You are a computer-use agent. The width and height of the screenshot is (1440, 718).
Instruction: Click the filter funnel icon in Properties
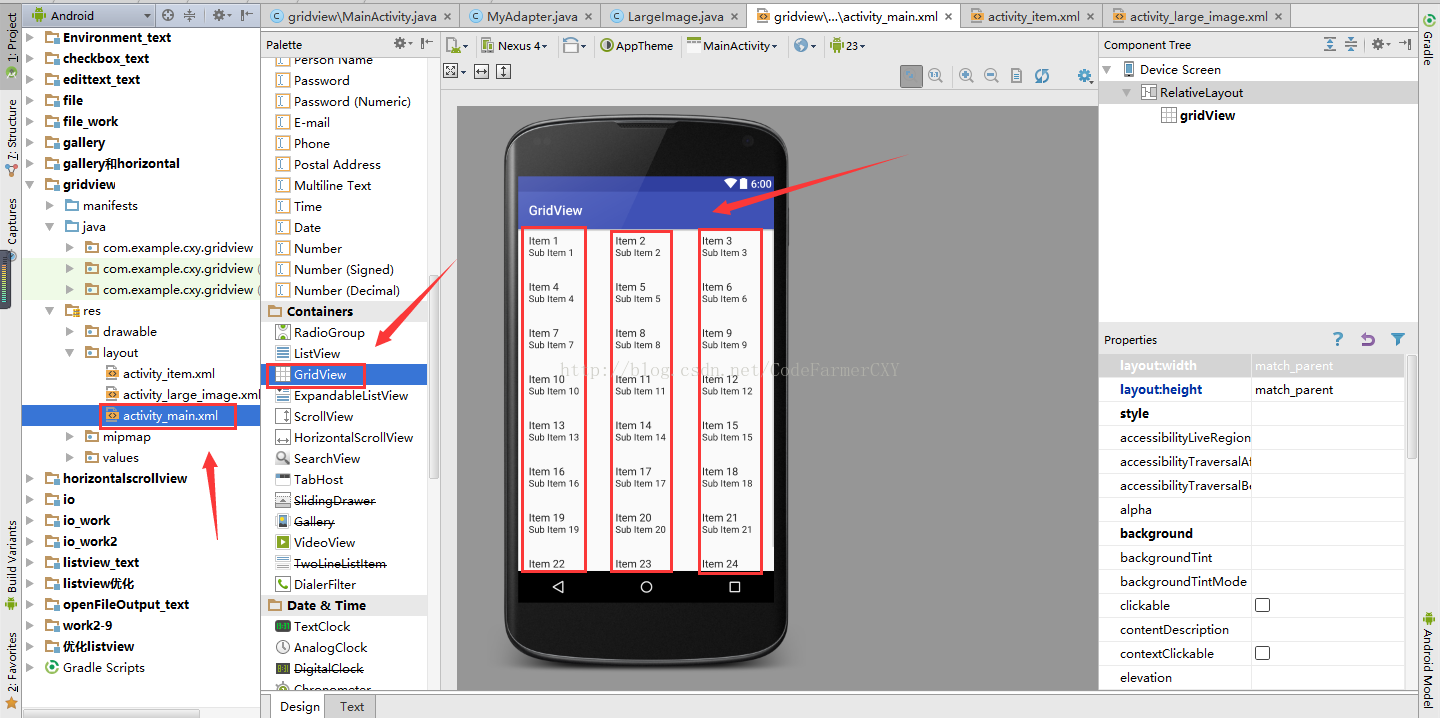coord(1398,339)
